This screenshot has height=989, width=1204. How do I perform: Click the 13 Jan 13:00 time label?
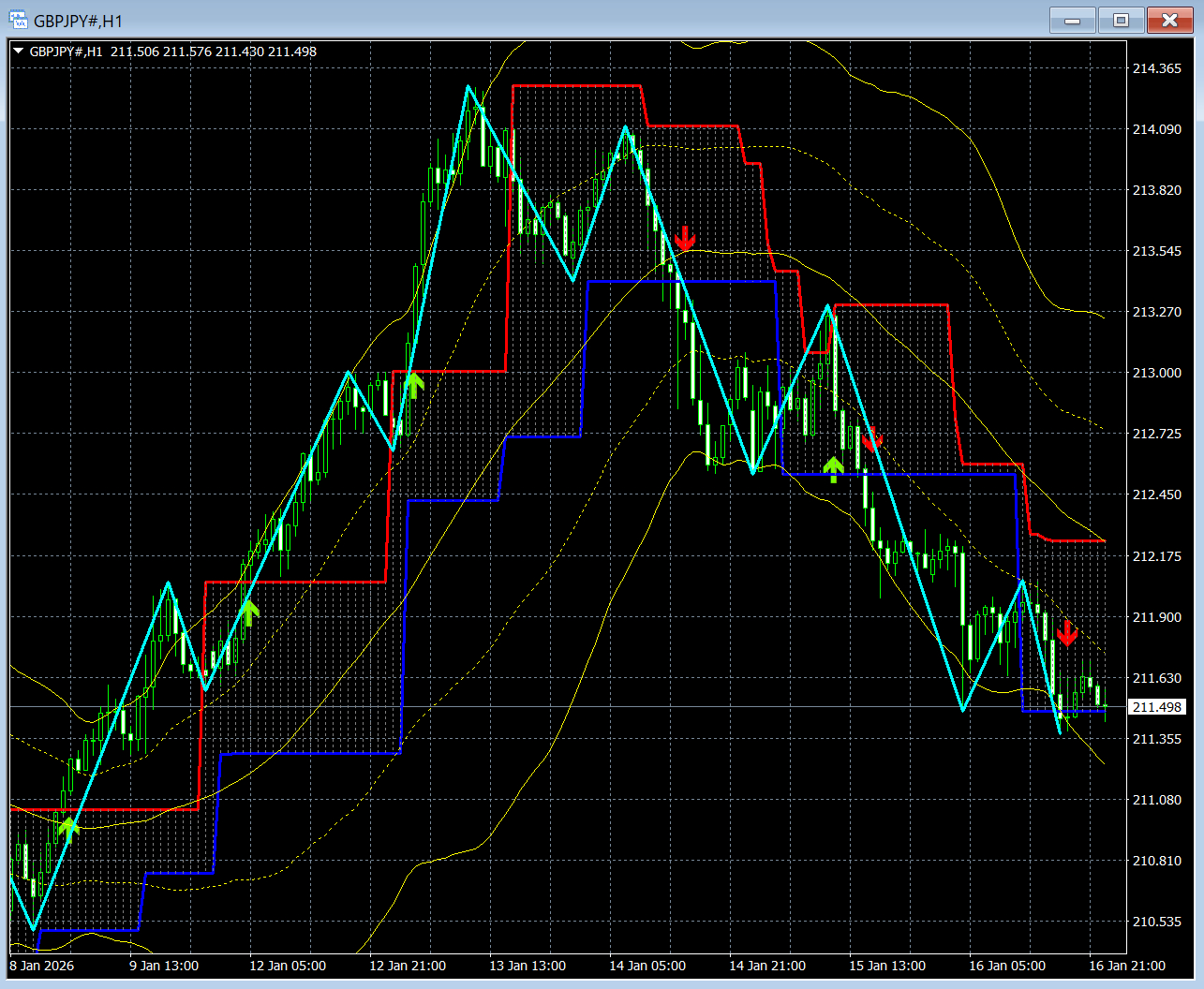click(528, 966)
